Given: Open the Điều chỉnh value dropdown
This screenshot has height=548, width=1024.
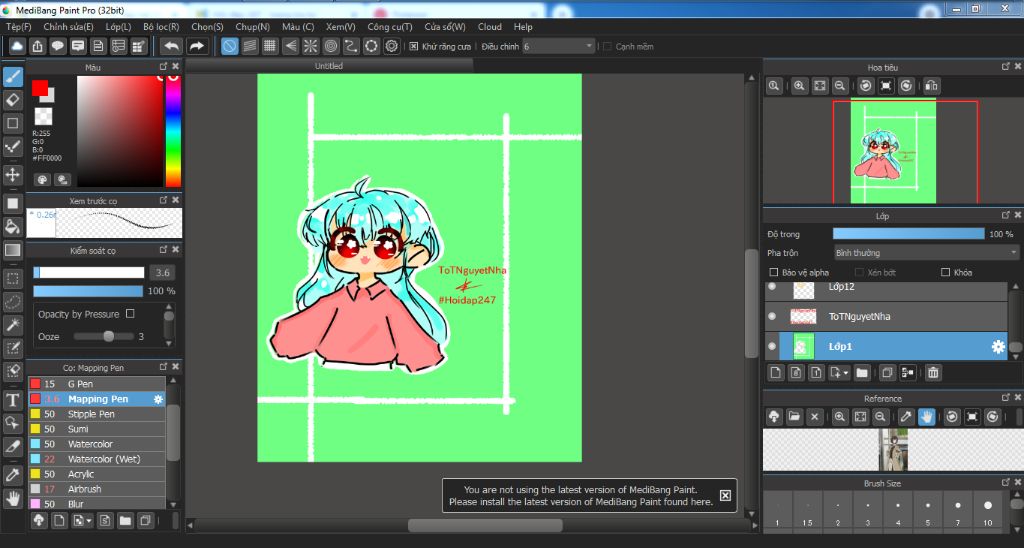Looking at the screenshot, I should pos(558,46).
